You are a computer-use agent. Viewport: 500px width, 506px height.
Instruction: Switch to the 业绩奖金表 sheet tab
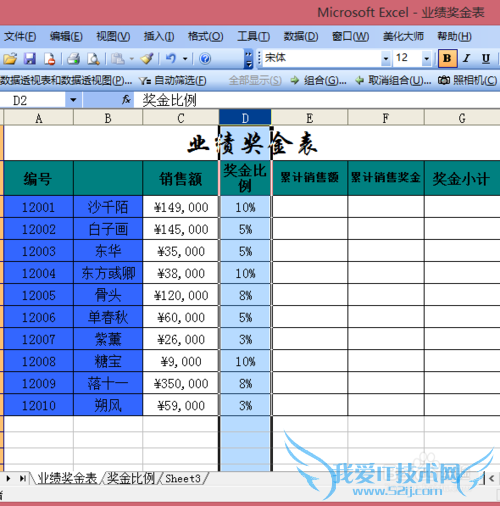[x=67, y=479]
